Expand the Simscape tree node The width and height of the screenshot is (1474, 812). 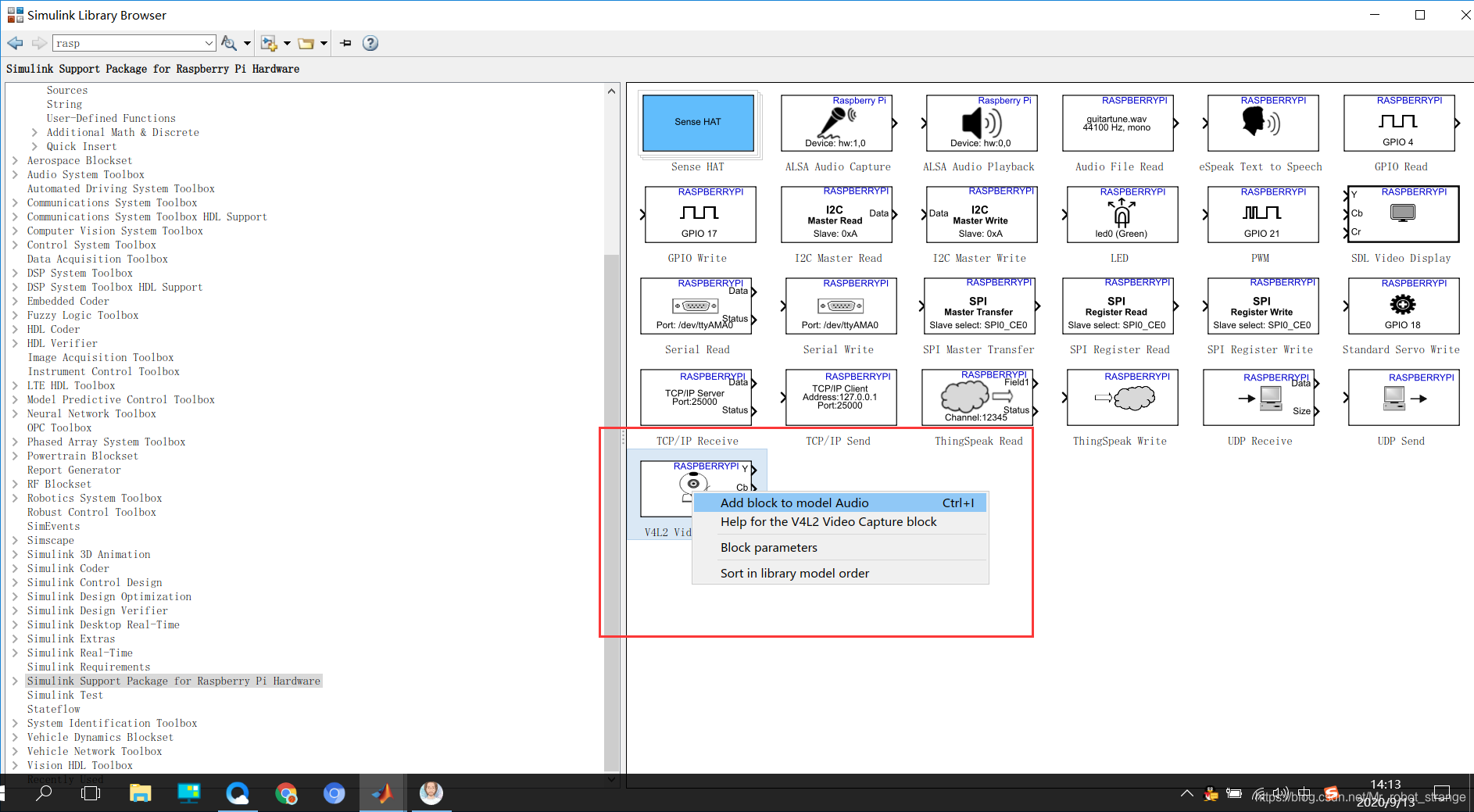[16, 541]
